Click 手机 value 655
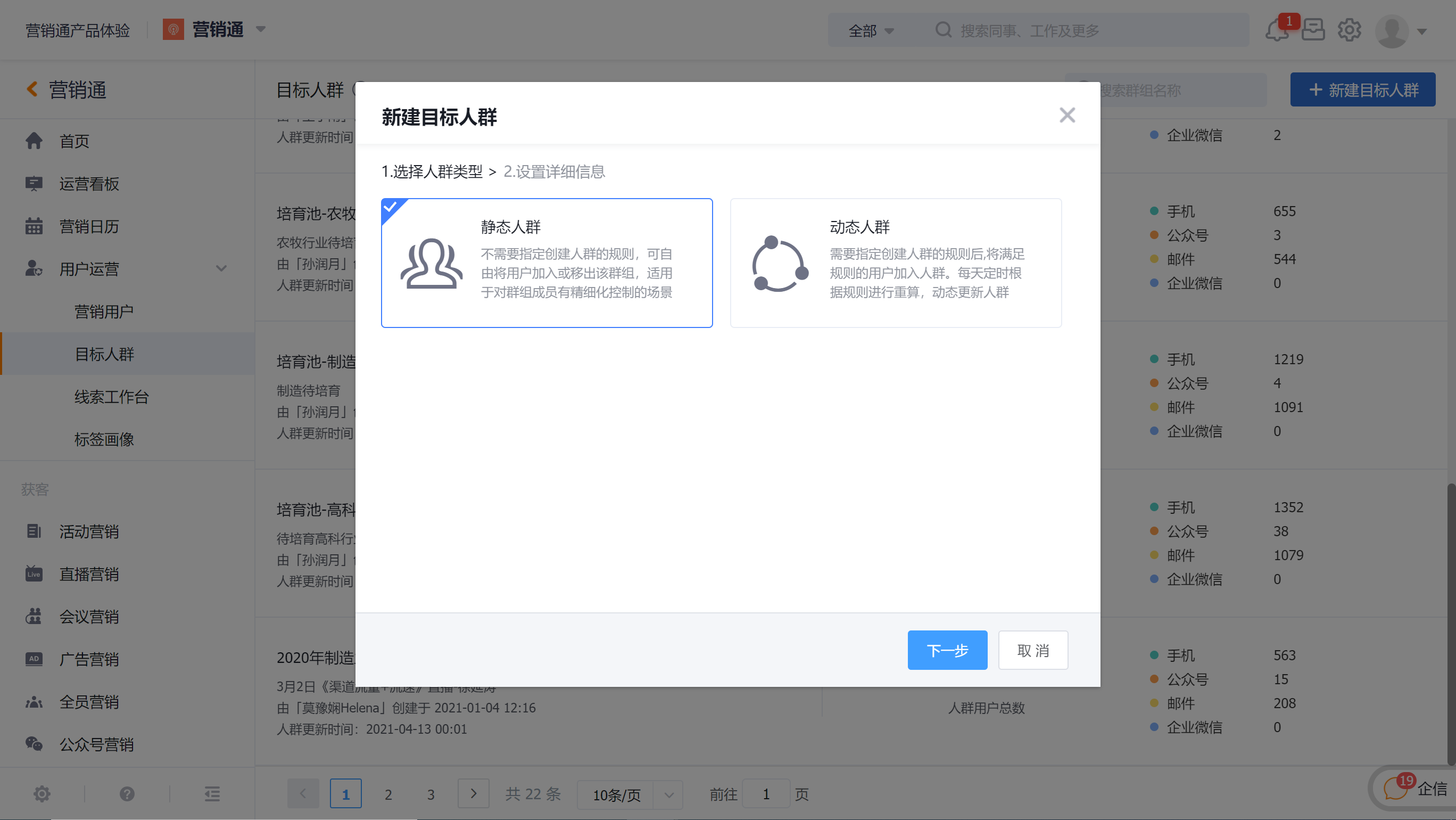This screenshot has height=820, width=1456. 1284,211
